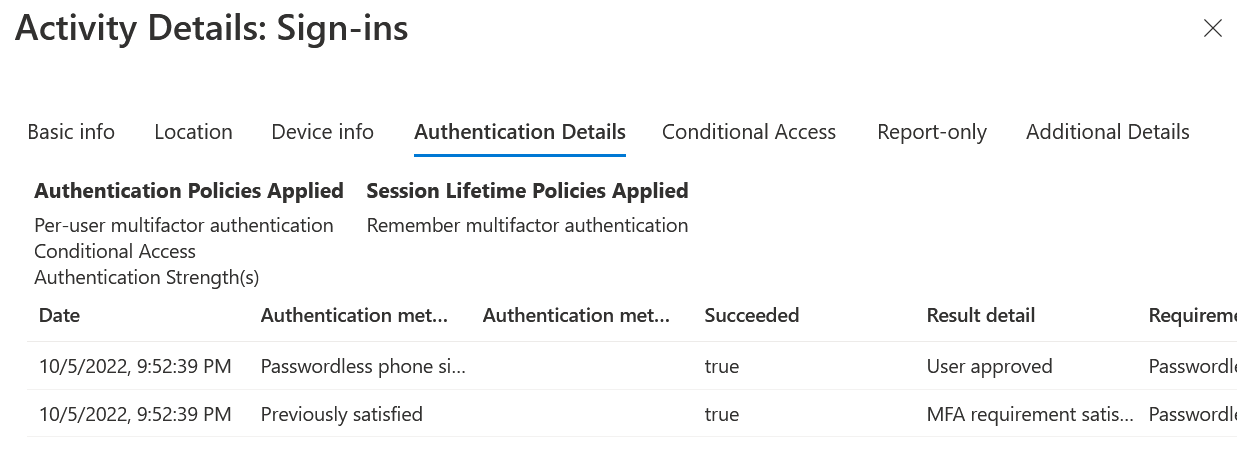
Task: Click the MFA requirement satisfied result cell
Action: point(1029,414)
